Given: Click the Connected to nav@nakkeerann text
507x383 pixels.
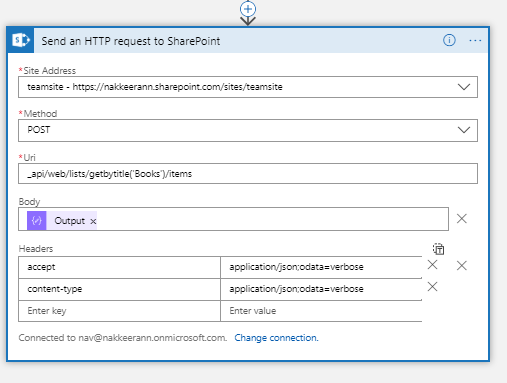Looking at the screenshot, I should [x=123, y=338].
